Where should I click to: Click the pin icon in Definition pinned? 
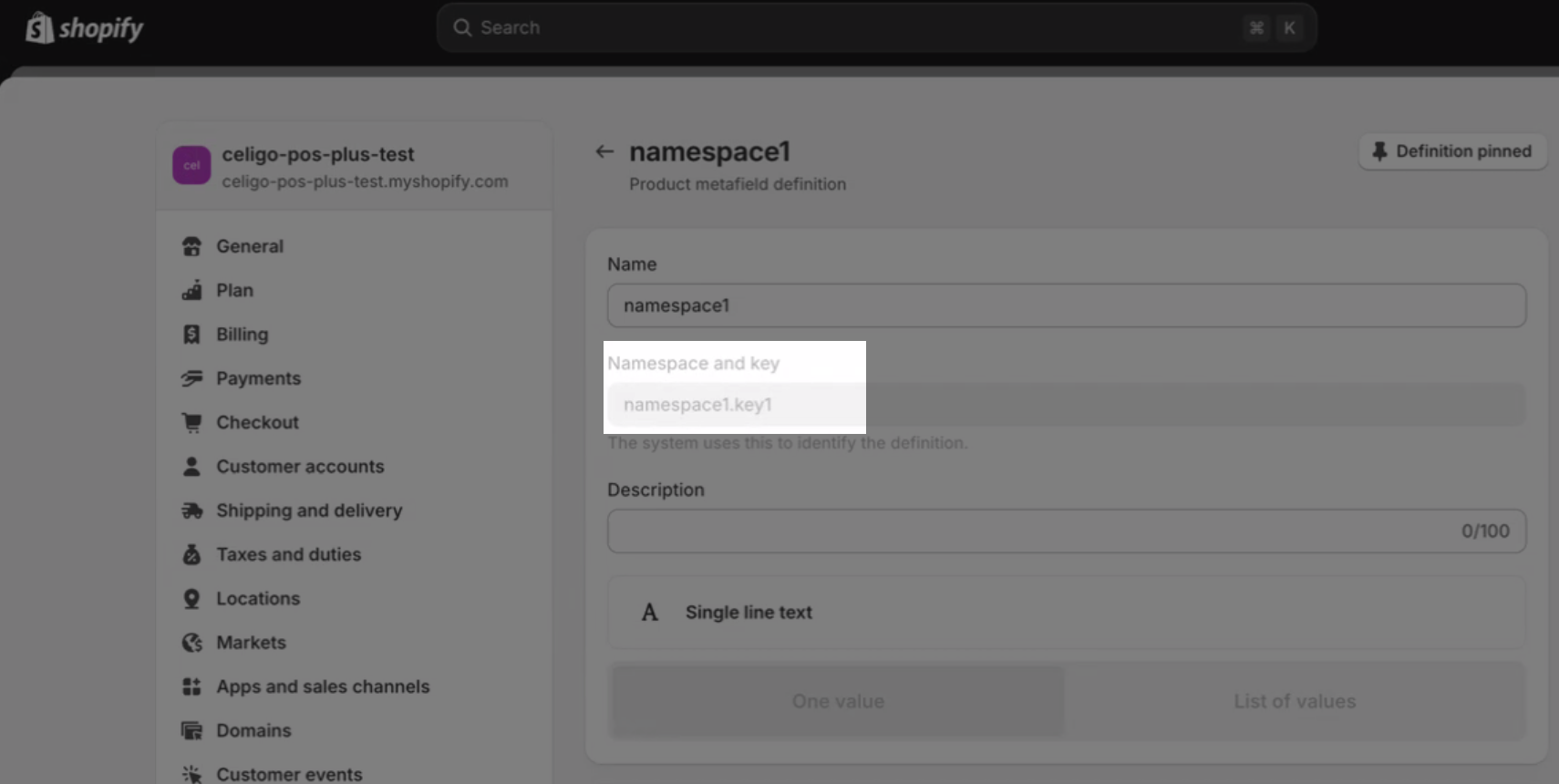1379,151
